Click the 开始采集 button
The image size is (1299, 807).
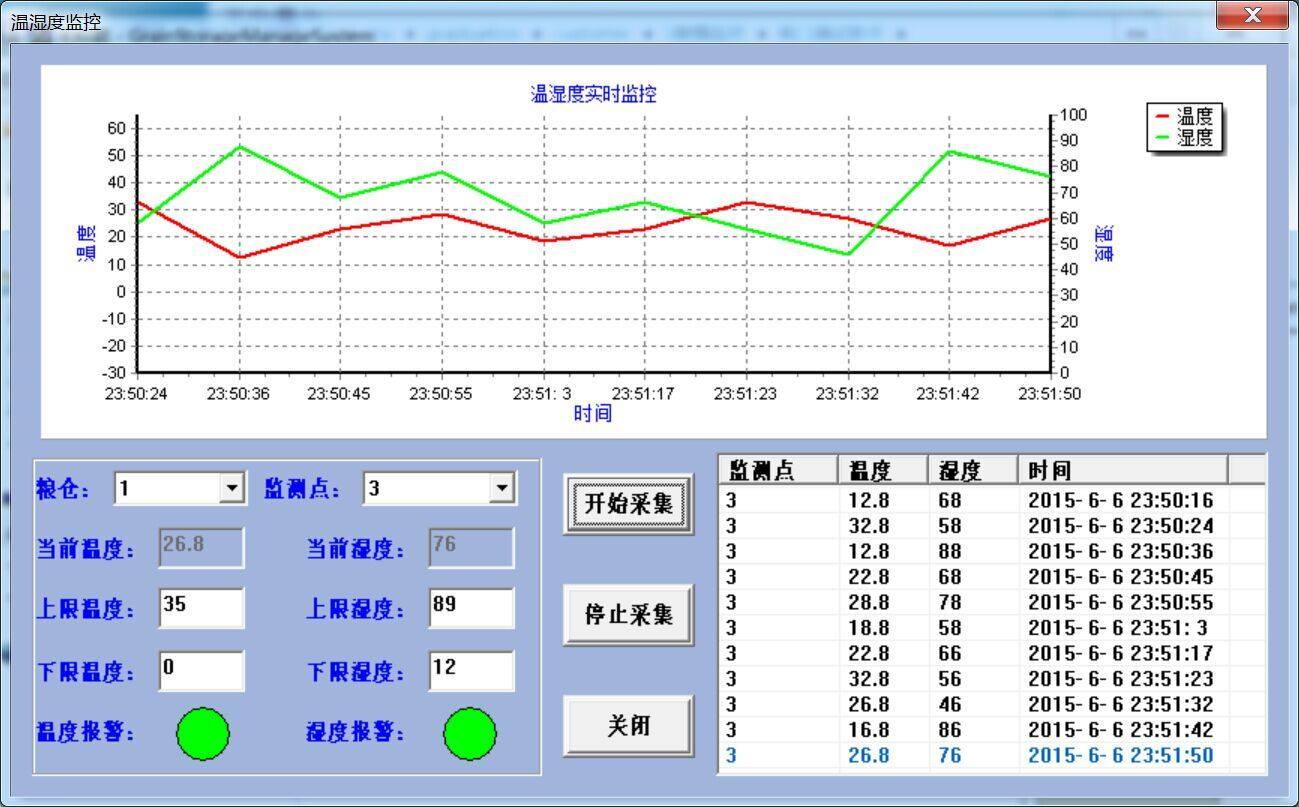tap(628, 504)
